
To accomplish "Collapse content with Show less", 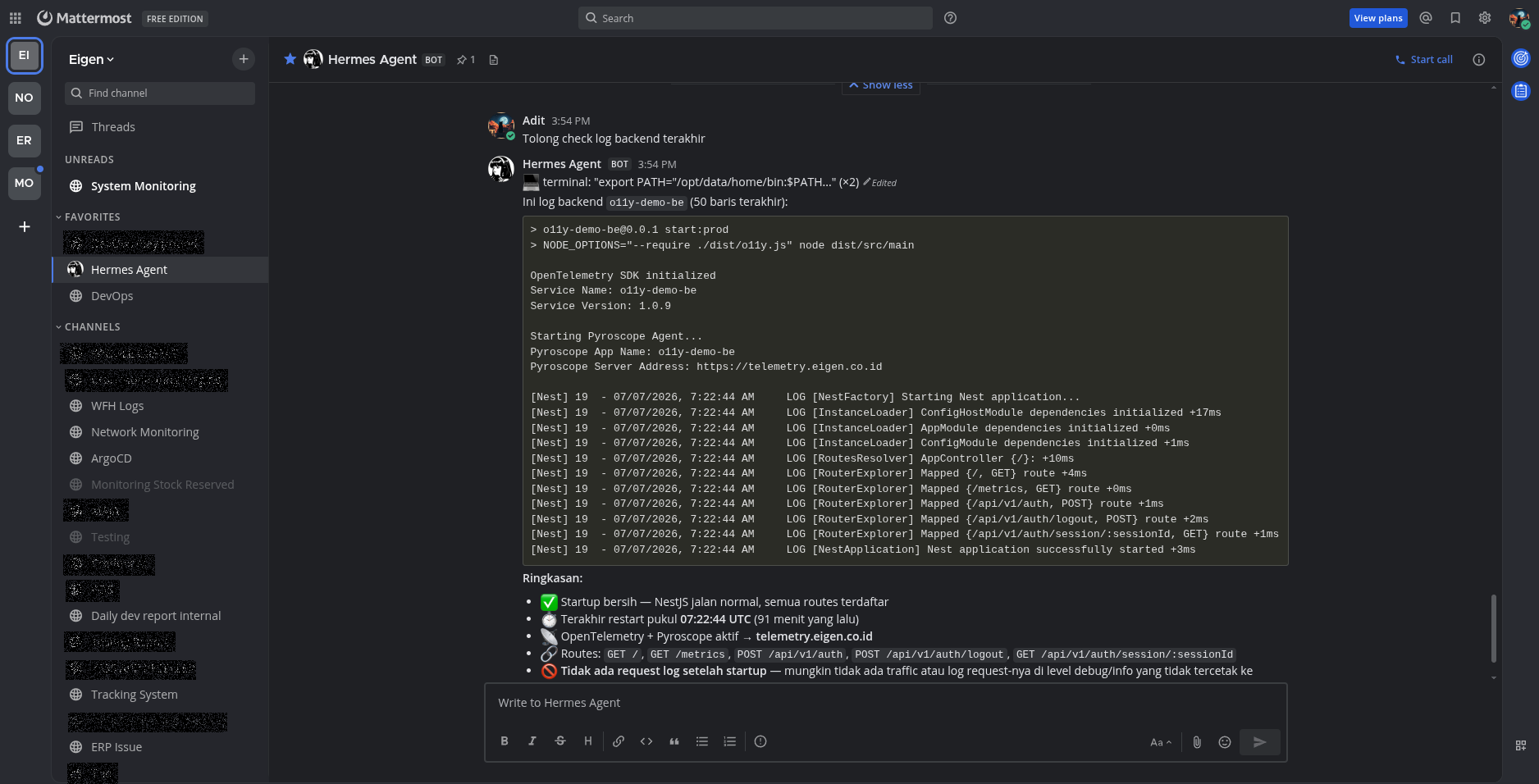I will [880, 85].
